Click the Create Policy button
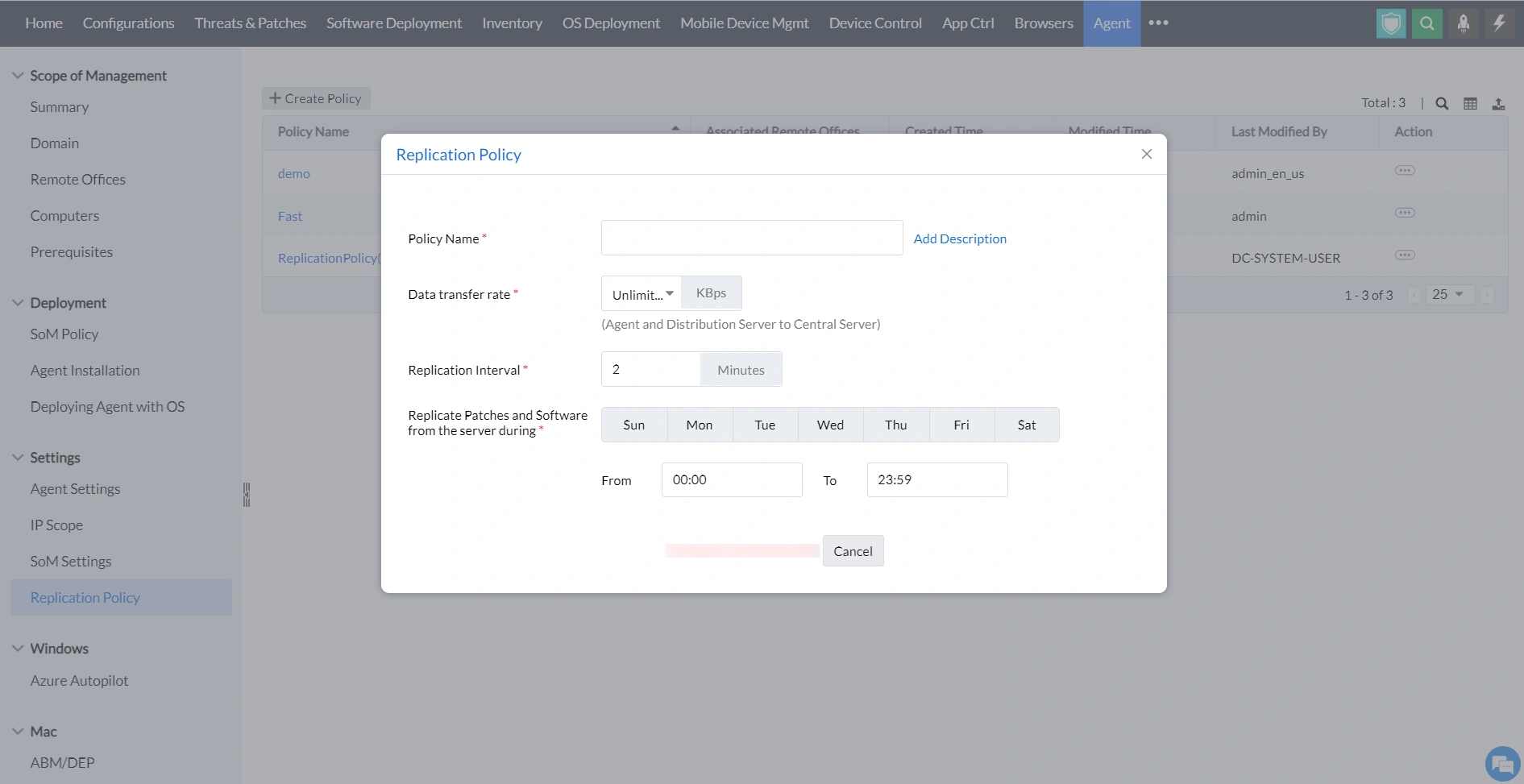Screen dimensions: 1524x784 click(316, 98)
